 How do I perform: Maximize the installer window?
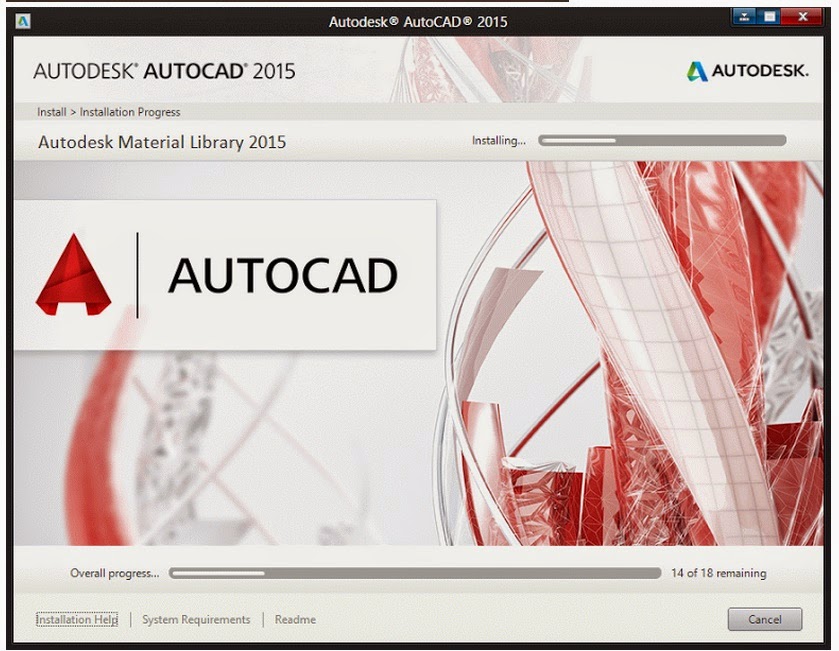pyautogui.click(x=769, y=17)
